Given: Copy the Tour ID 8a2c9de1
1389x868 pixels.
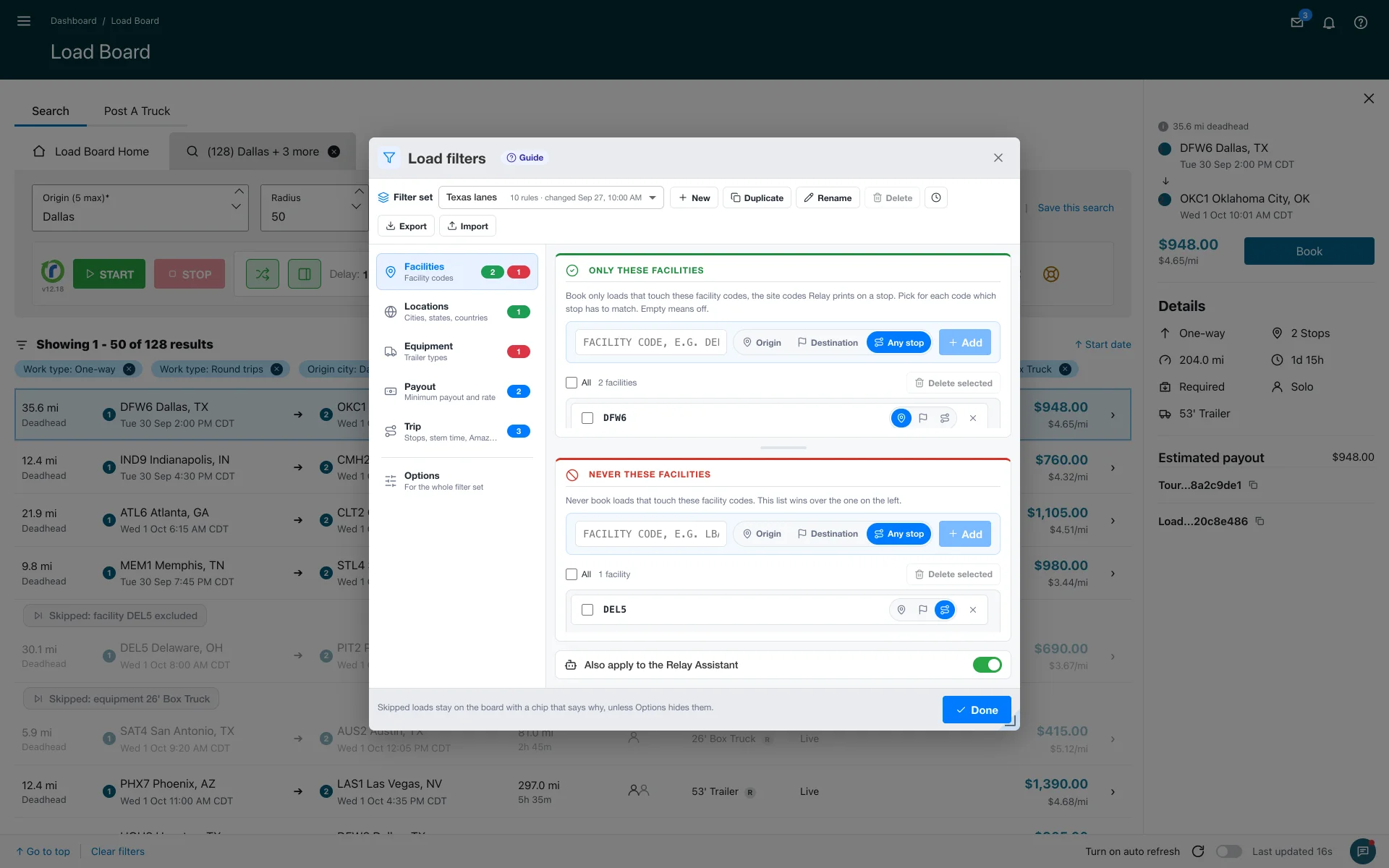Looking at the screenshot, I should [x=1254, y=485].
